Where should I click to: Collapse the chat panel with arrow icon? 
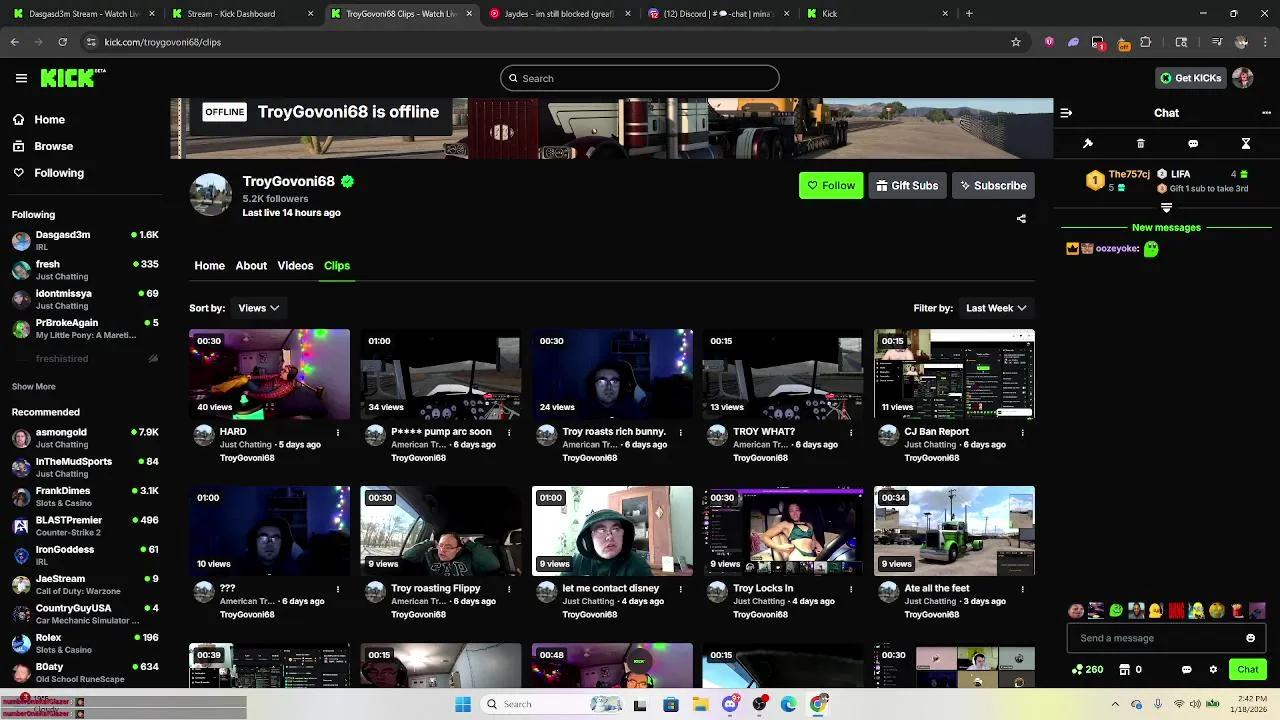[x=1066, y=113]
